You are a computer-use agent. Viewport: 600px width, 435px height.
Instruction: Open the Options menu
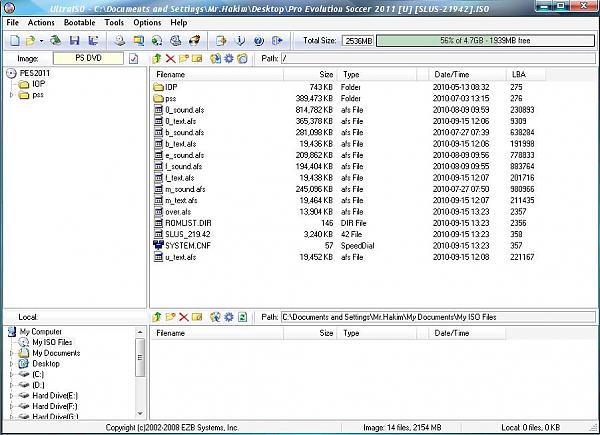(147, 23)
